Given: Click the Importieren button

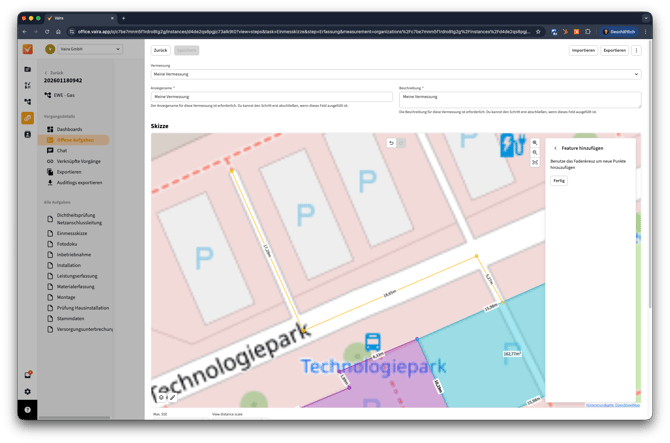Looking at the screenshot, I should pyautogui.click(x=583, y=50).
